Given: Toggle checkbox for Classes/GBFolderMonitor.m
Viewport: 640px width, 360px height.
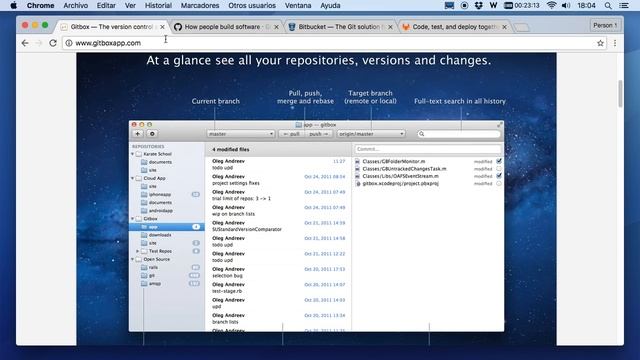Looking at the screenshot, I should click(x=499, y=161).
